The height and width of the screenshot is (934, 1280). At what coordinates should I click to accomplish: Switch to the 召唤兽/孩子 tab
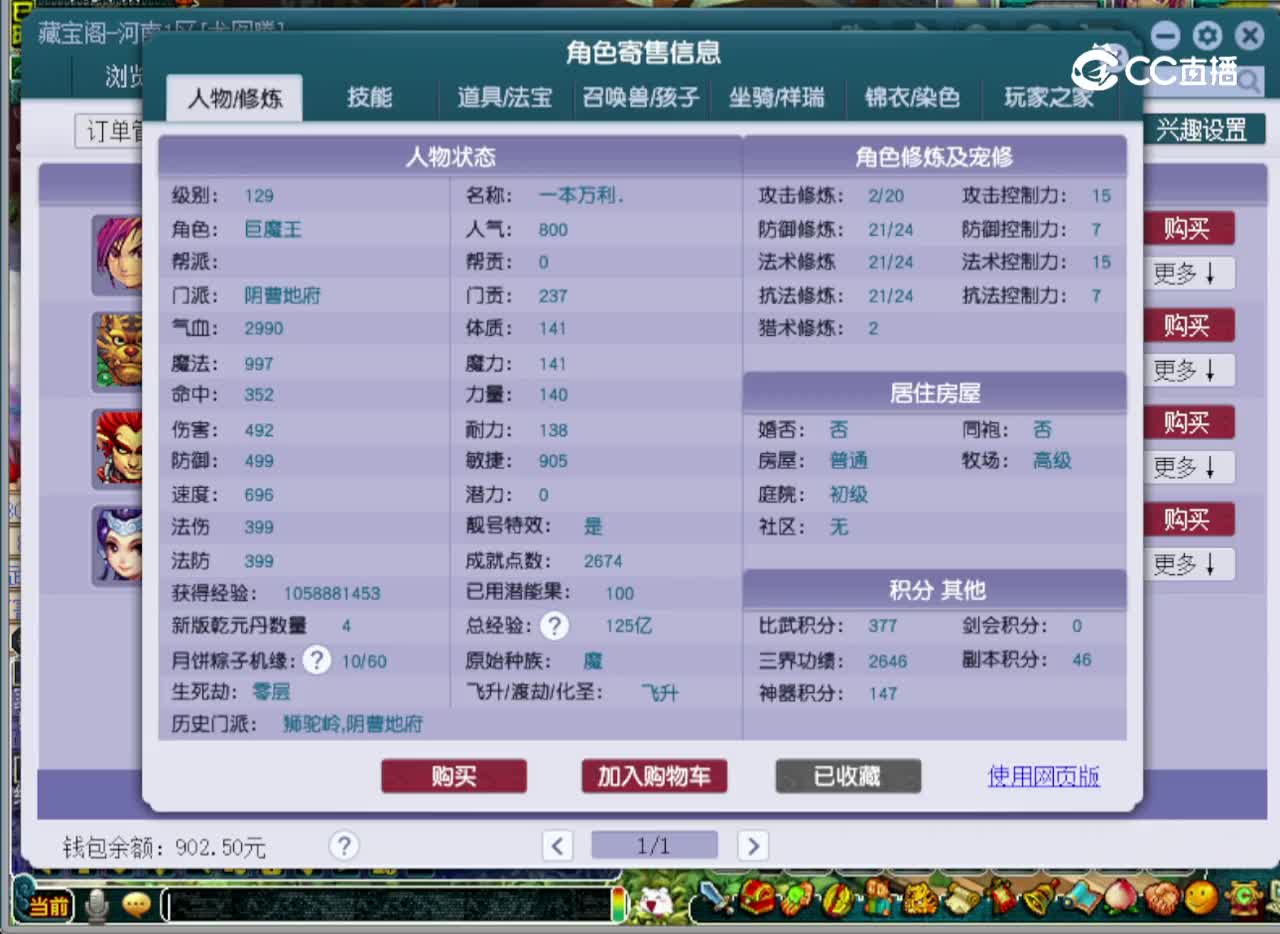640,98
